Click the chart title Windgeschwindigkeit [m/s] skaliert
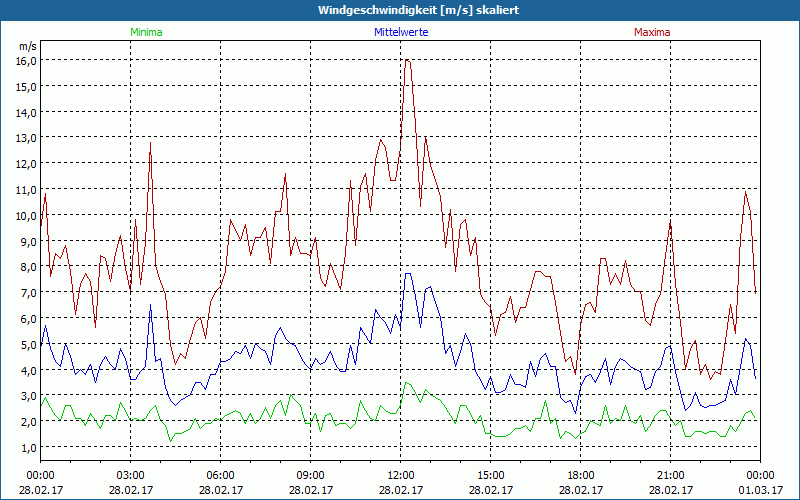Screen dimensions: 800x500 (x=418, y=10)
